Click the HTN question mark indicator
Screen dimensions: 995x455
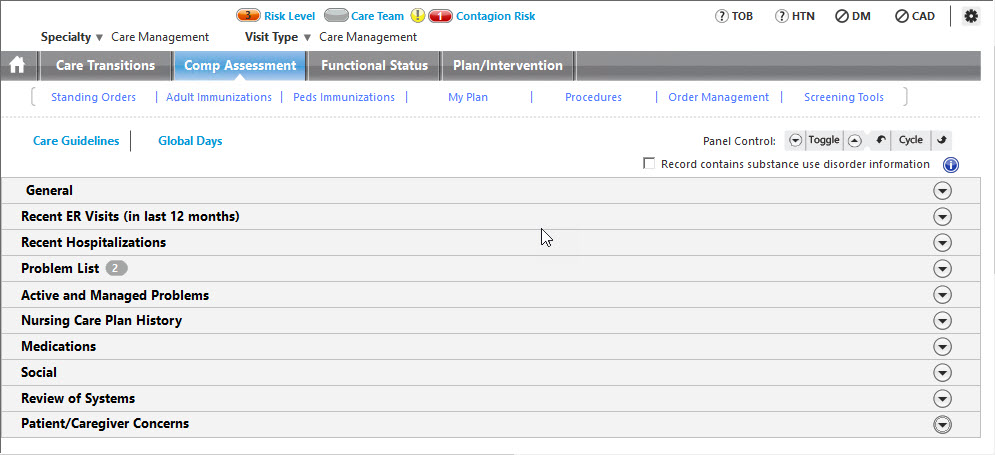tap(782, 16)
